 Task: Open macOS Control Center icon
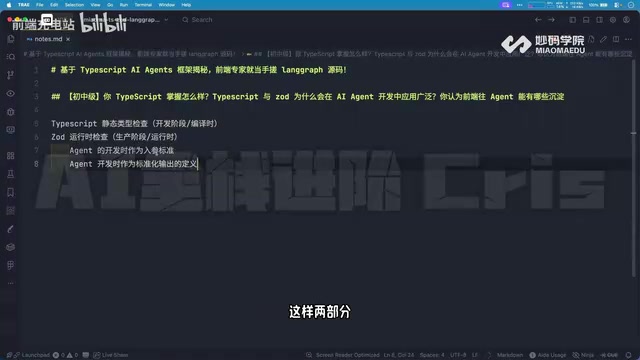click(x=618, y=5)
